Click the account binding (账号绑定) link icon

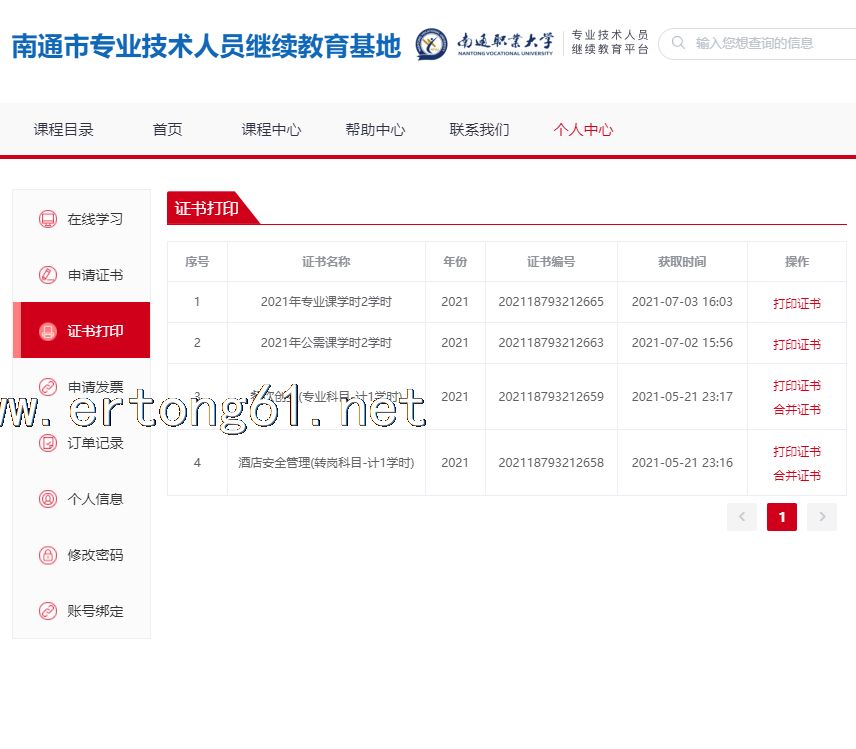pos(48,611)
